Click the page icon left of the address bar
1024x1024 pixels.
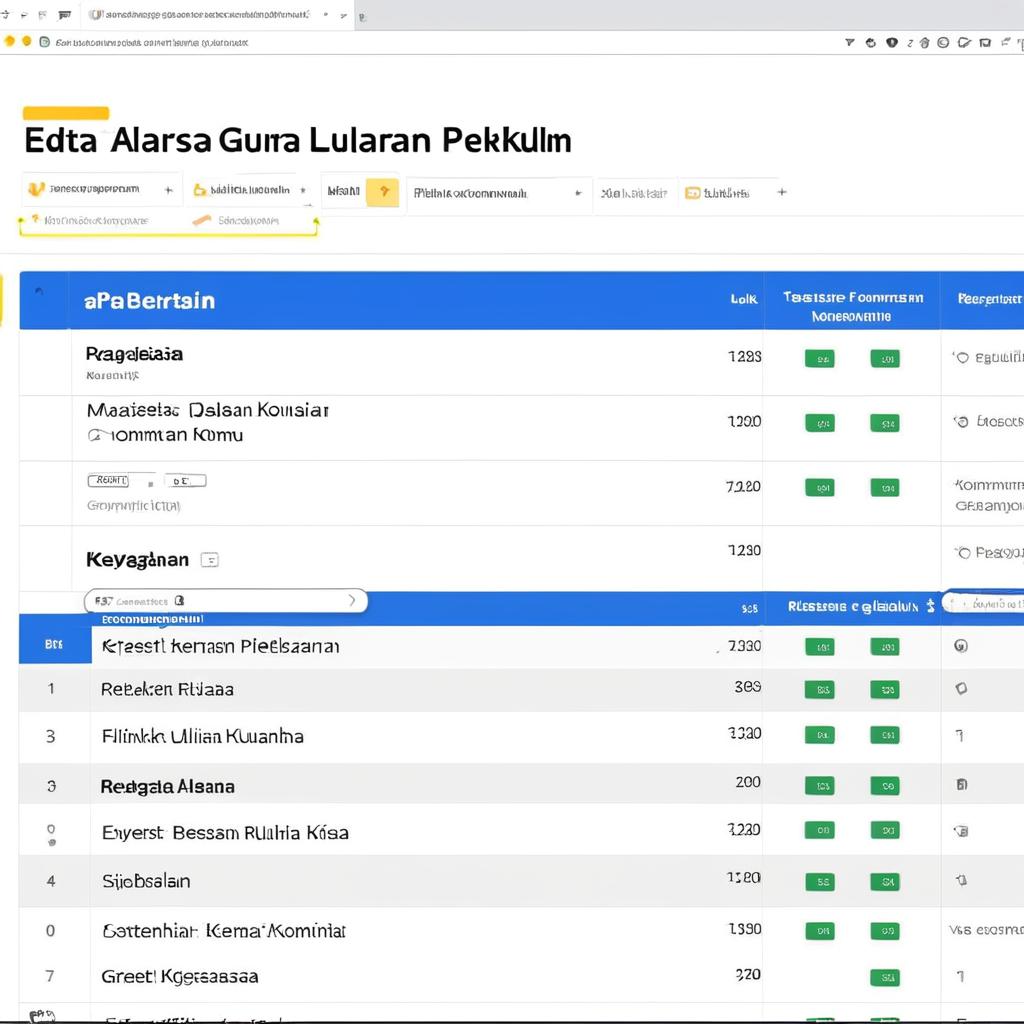pos(44,42)
